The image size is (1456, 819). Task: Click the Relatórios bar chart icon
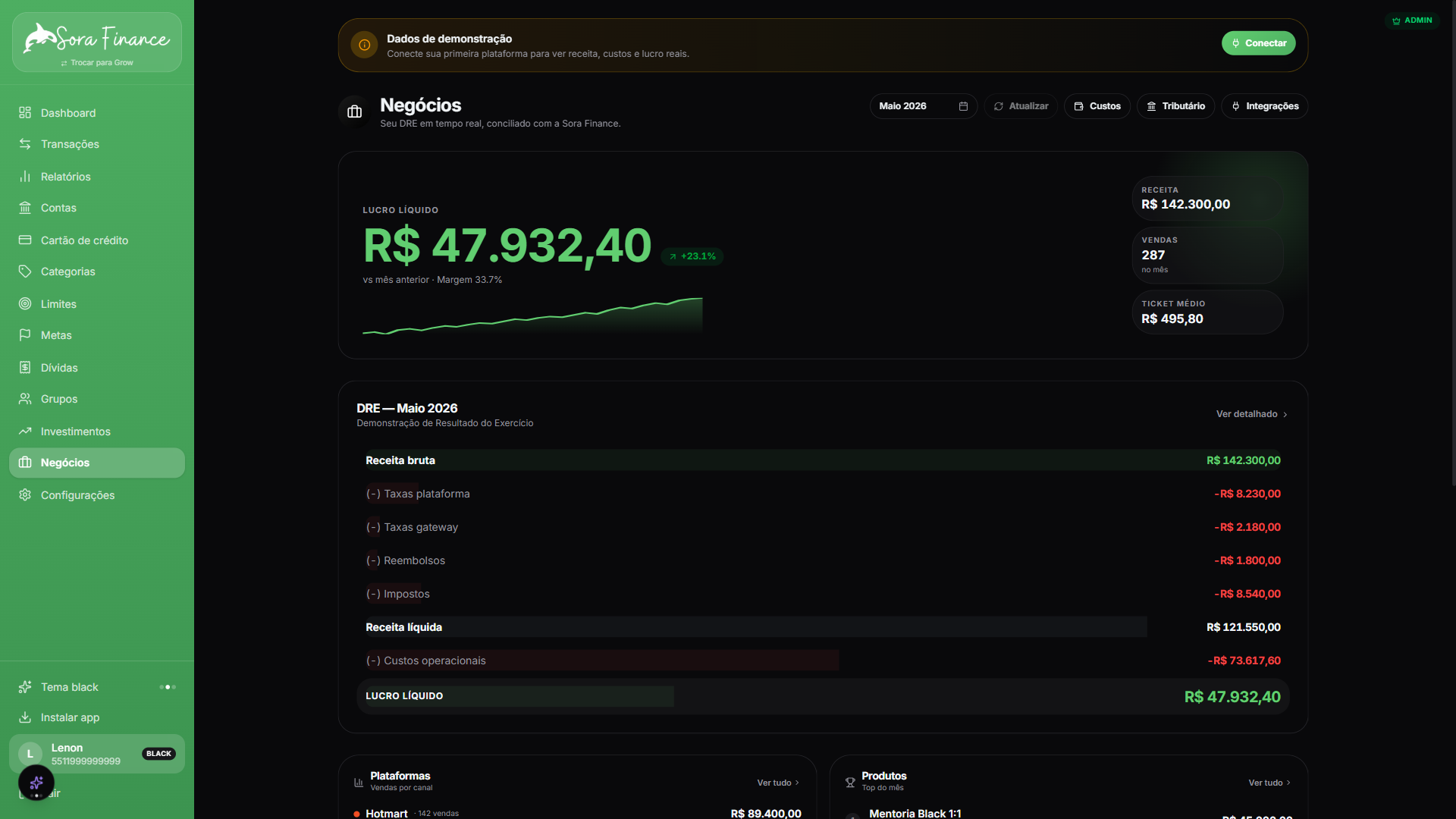(x=25, y=177)
